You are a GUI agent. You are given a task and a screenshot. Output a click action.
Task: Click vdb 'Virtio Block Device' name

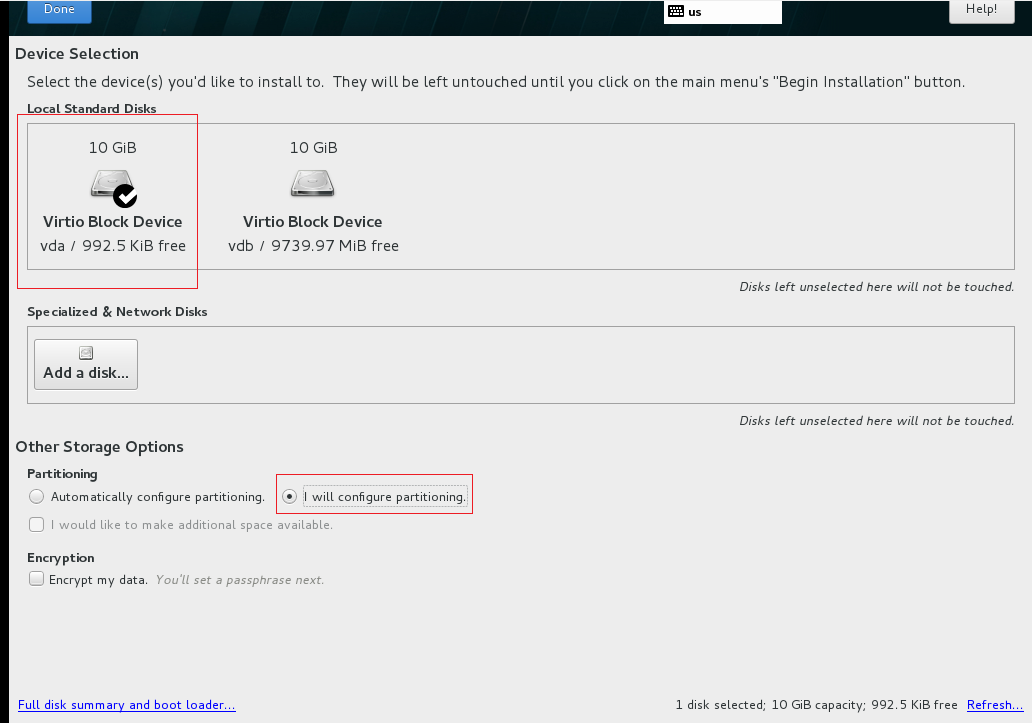pyautogui.click(x=313, y=222)
